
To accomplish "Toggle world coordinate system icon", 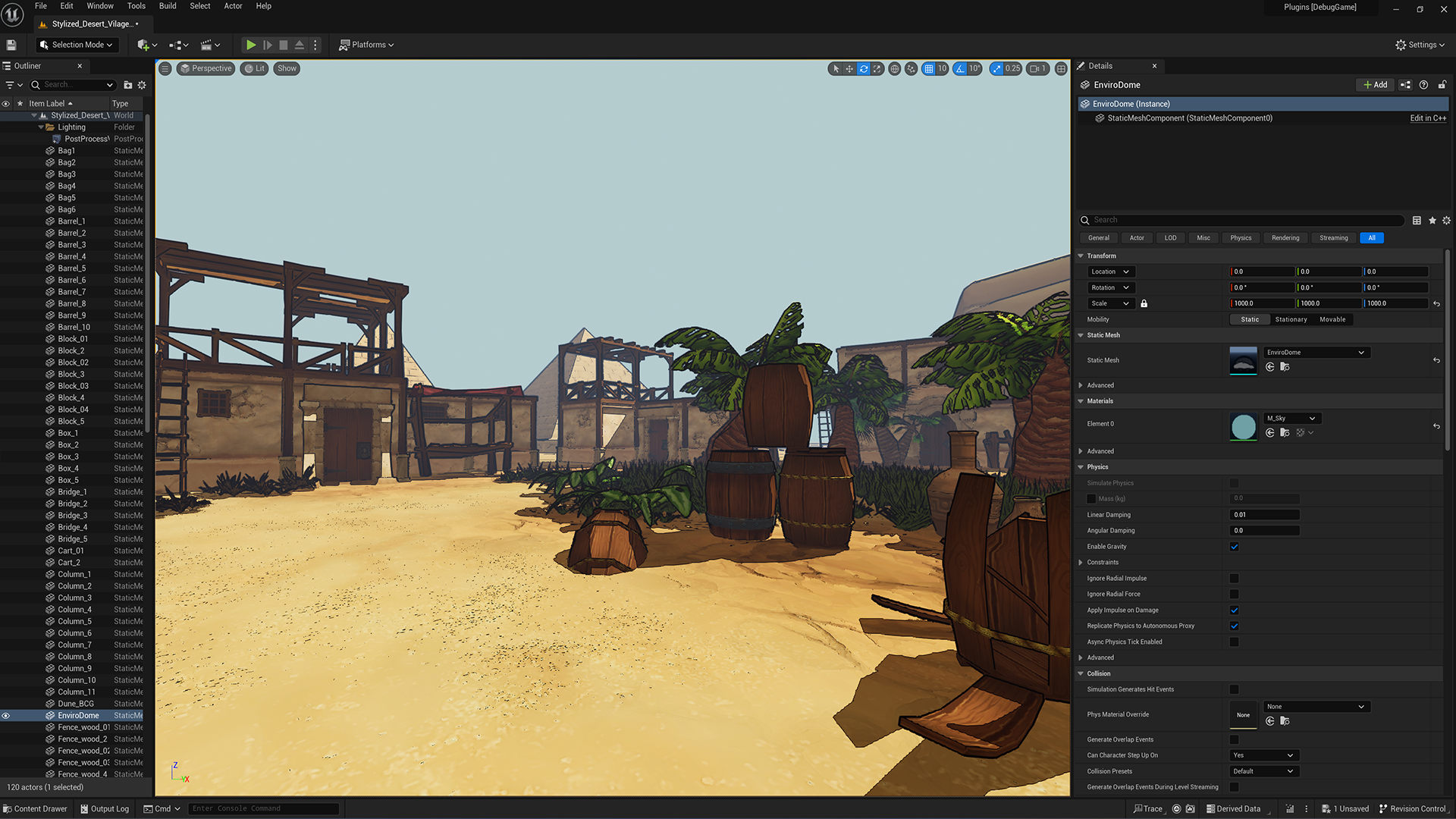I will click(895, 68).
